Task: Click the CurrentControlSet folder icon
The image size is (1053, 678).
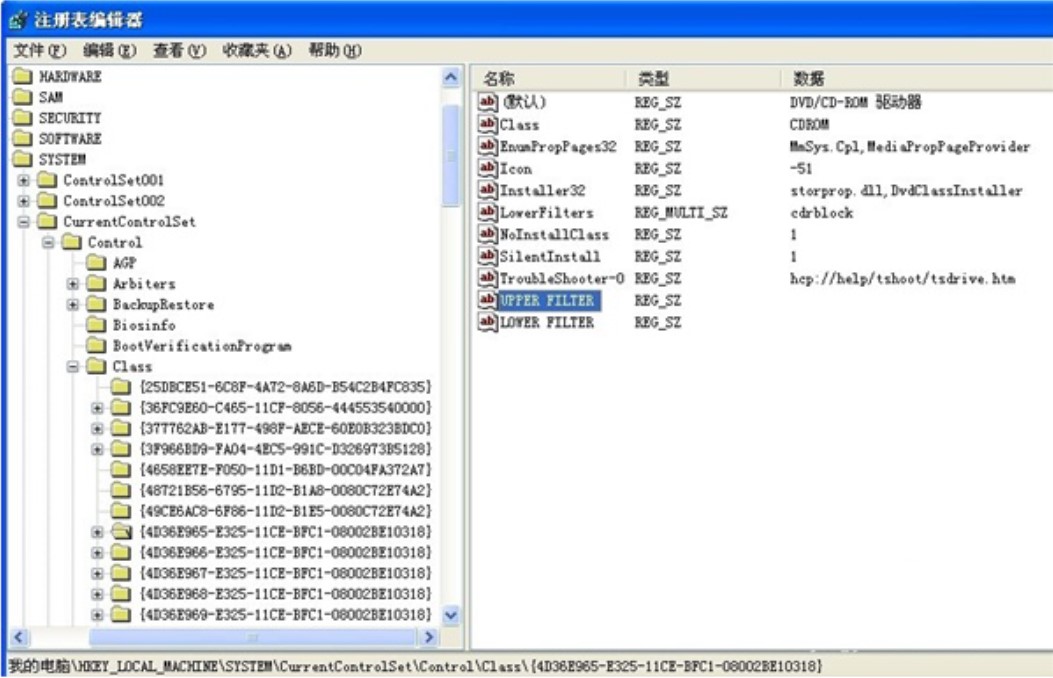Action: tap(47, 222)
